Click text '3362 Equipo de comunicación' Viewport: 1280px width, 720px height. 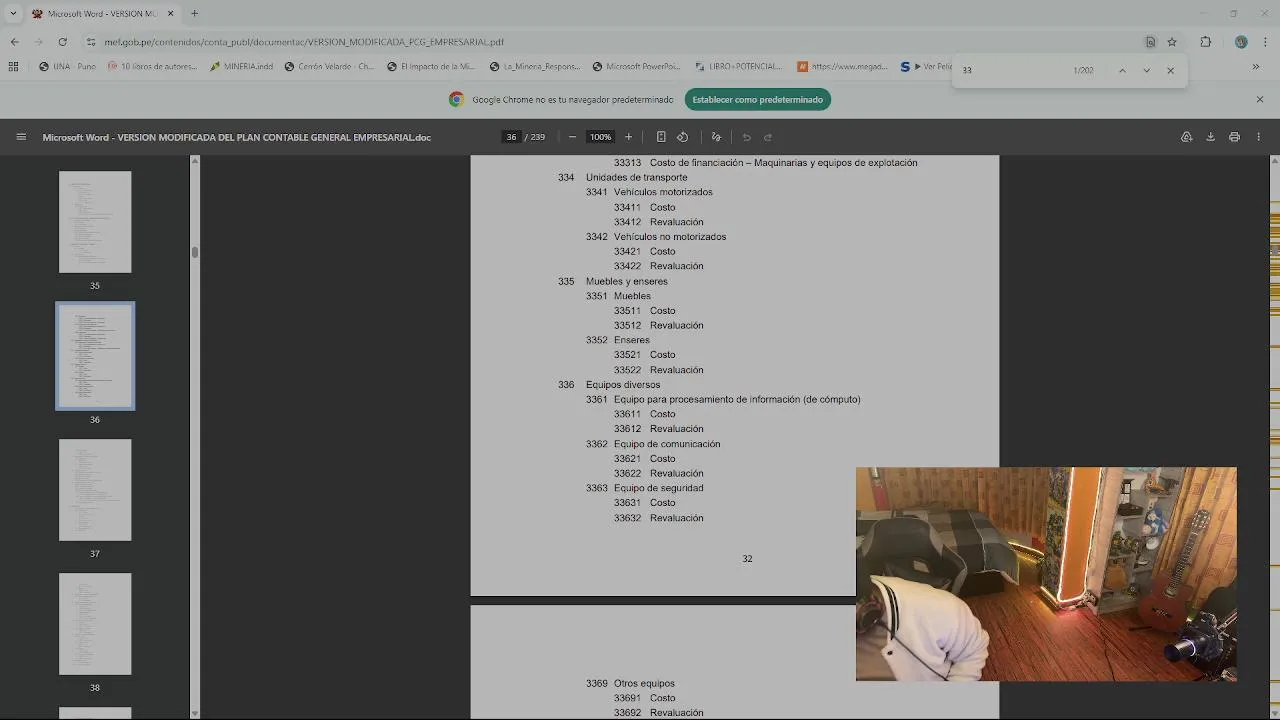pos(653,444)
